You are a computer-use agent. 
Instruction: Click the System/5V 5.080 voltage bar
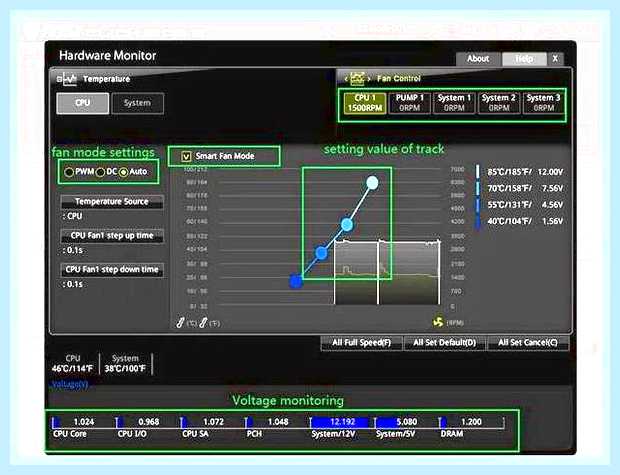(405, 422)
